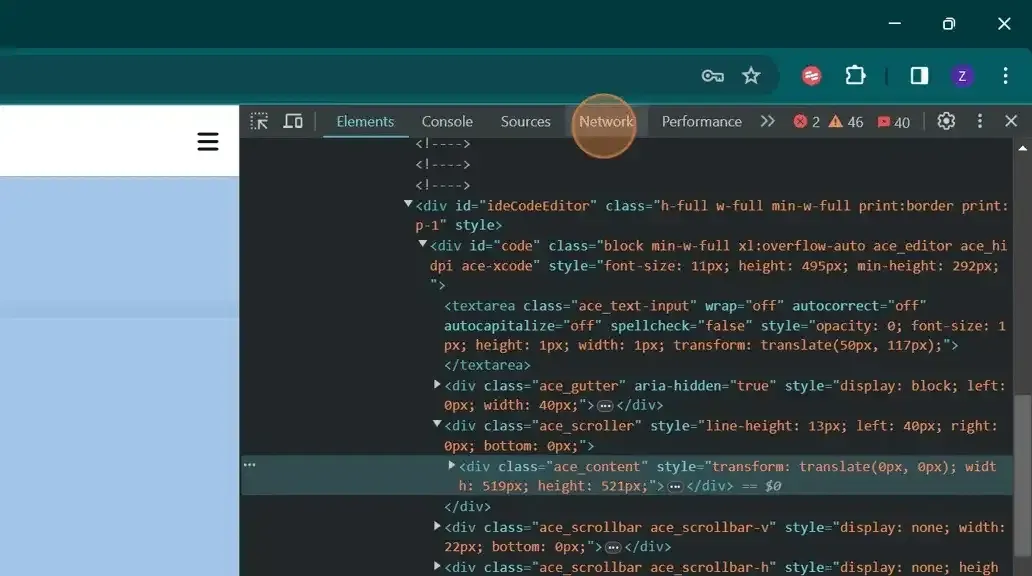Open the hamburger menu on the page

click(208, 142)
